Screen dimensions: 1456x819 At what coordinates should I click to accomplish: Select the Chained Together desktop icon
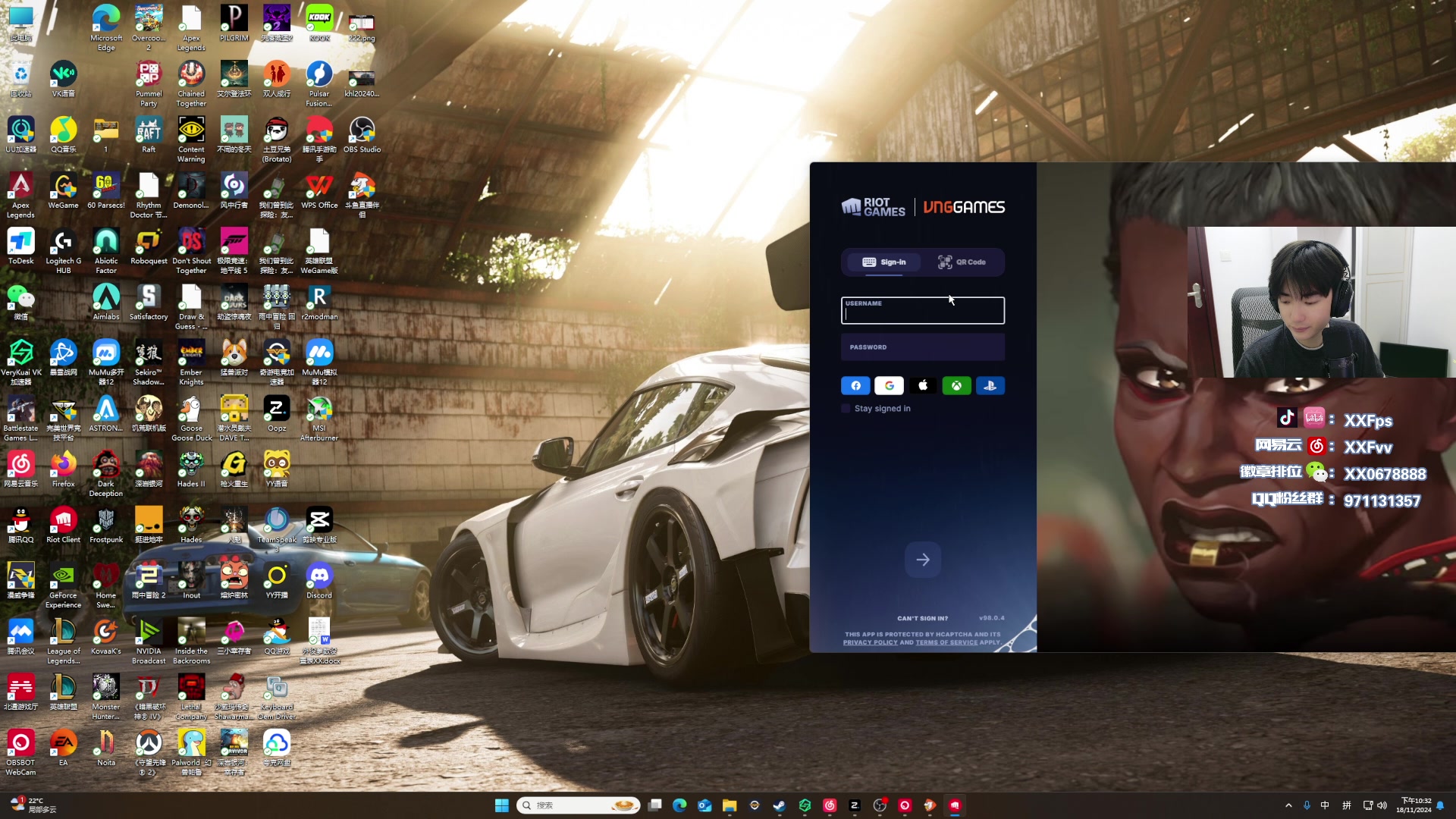191,84
